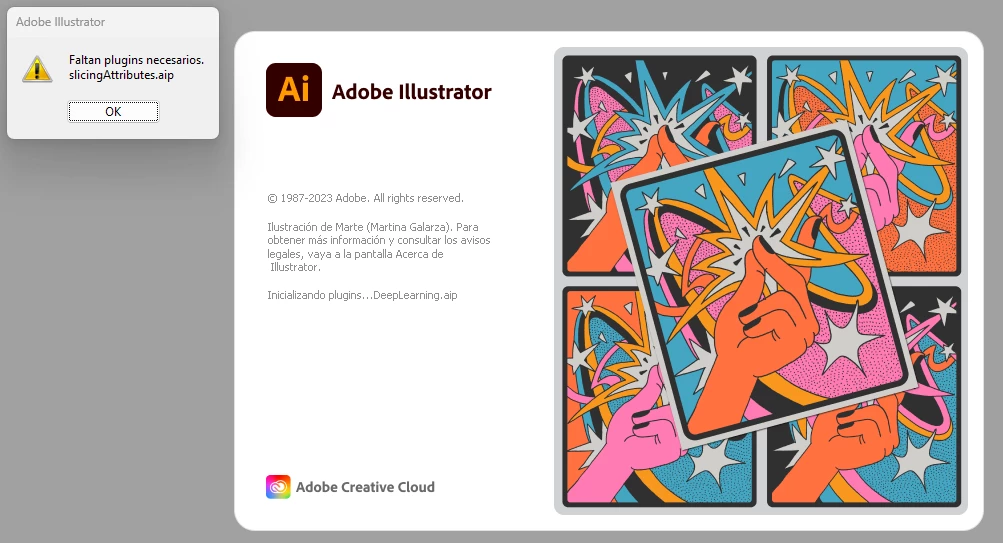Click the 'Inicializando plugins…DeepLearning.aip' status line
1003x543 pixels.
pyautogui.click(x=362, y=295)
